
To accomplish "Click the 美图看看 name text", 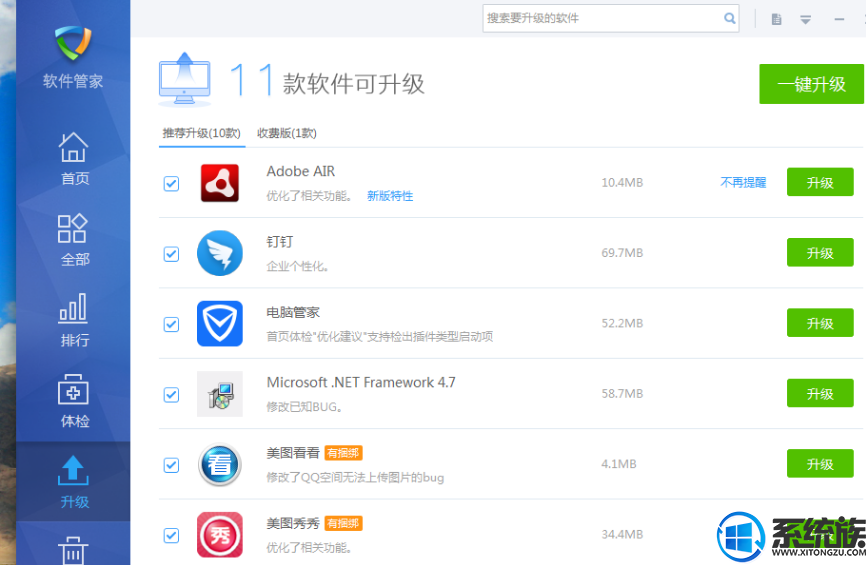I will click(x=293, y=453).
